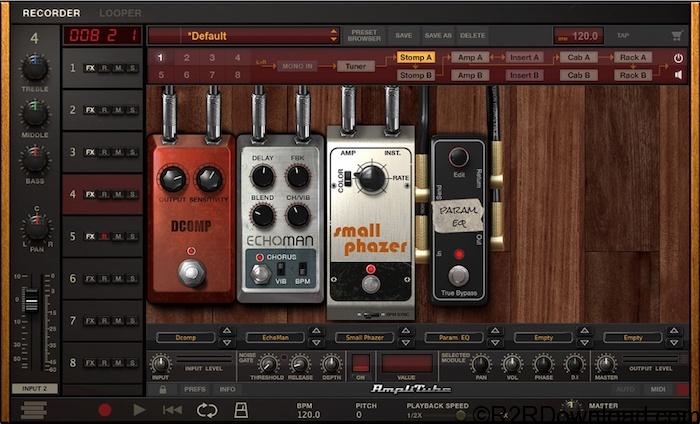Screen dimensions: 700x424
Task: Step Param EQ slot selector down
Action: [495, 343]
